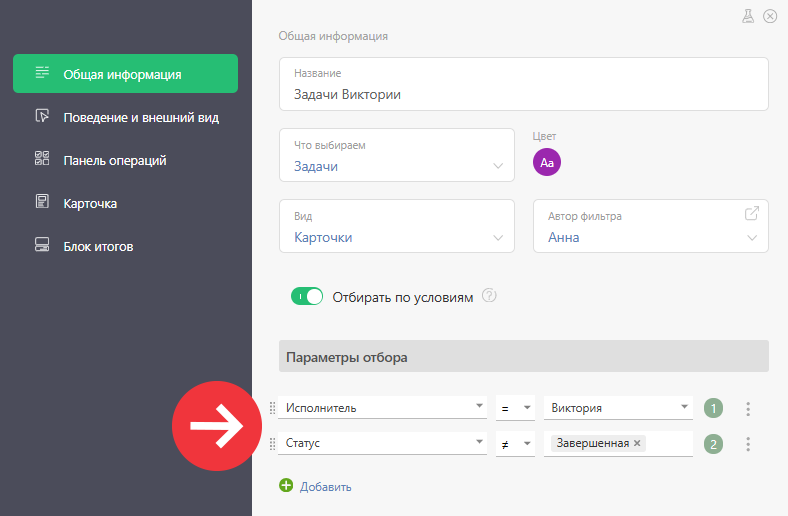Click the Добавить link
Image resolution: width=788 pixels, height=516 pixels.
pyautogui.click(x=326, y=487)
